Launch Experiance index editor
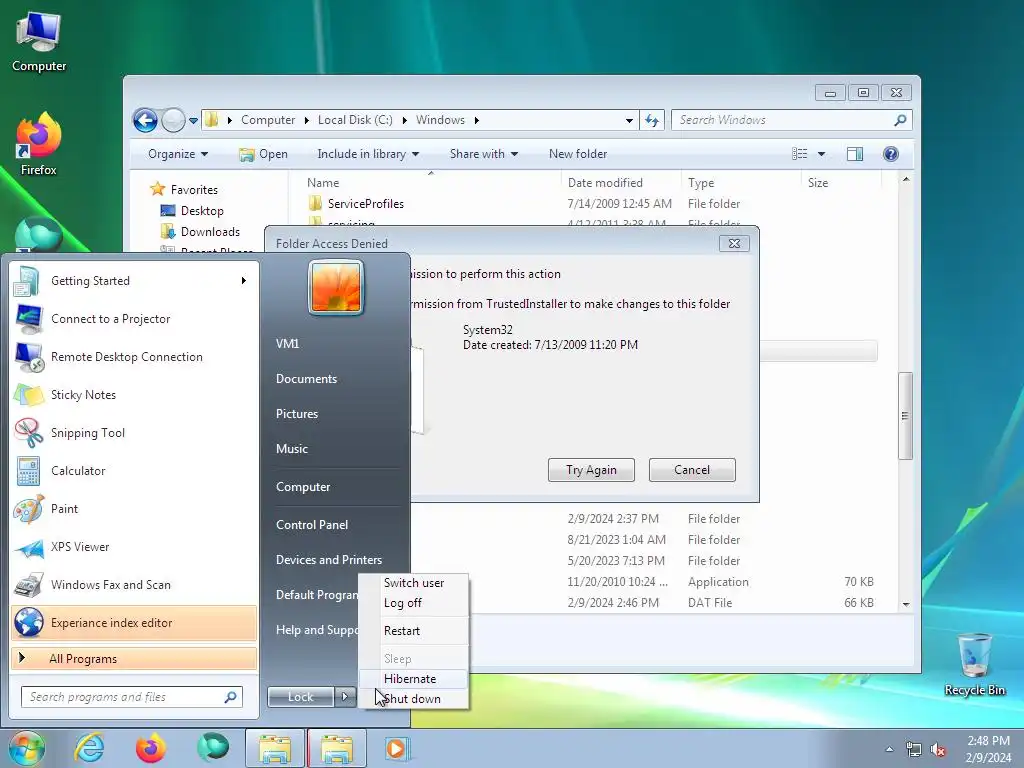 133,622
